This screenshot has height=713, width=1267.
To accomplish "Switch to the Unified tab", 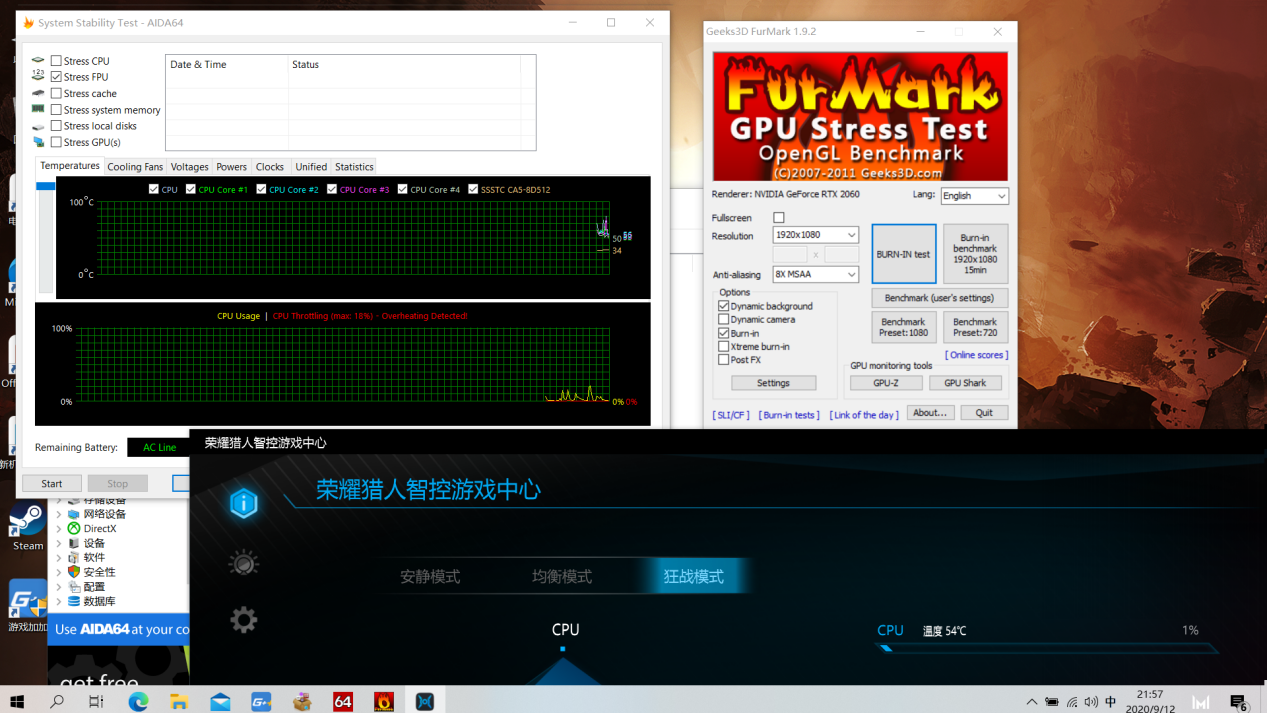I will pyautogui.click(x=311, y=167).
